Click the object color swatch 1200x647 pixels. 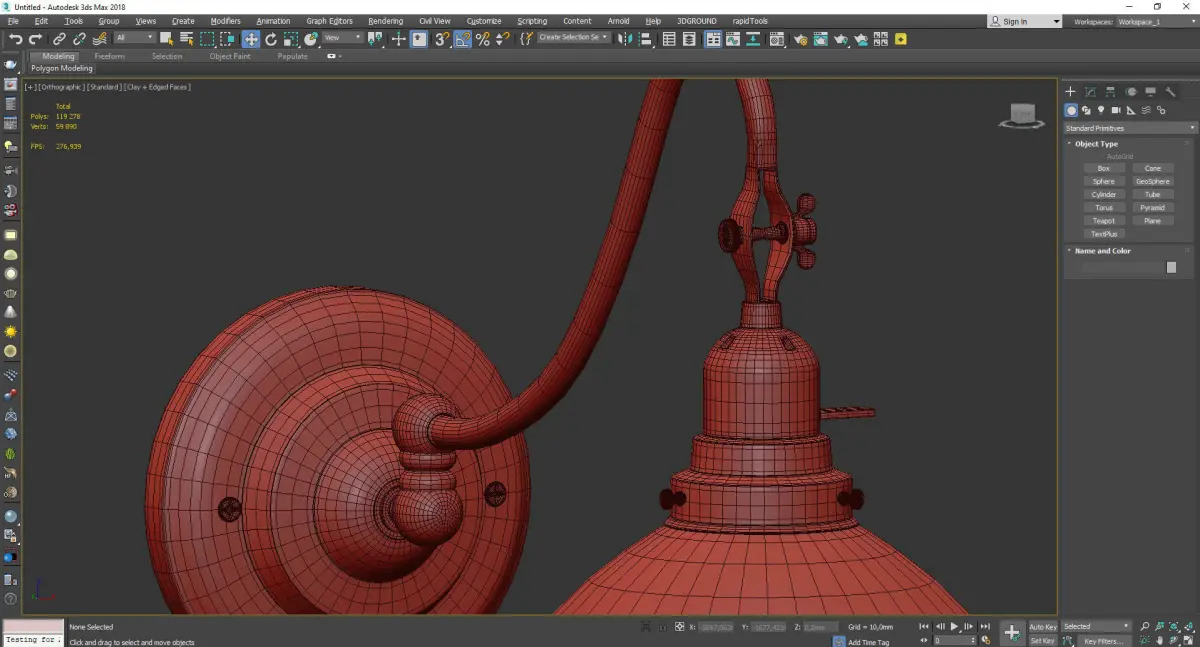point(1171,268)
